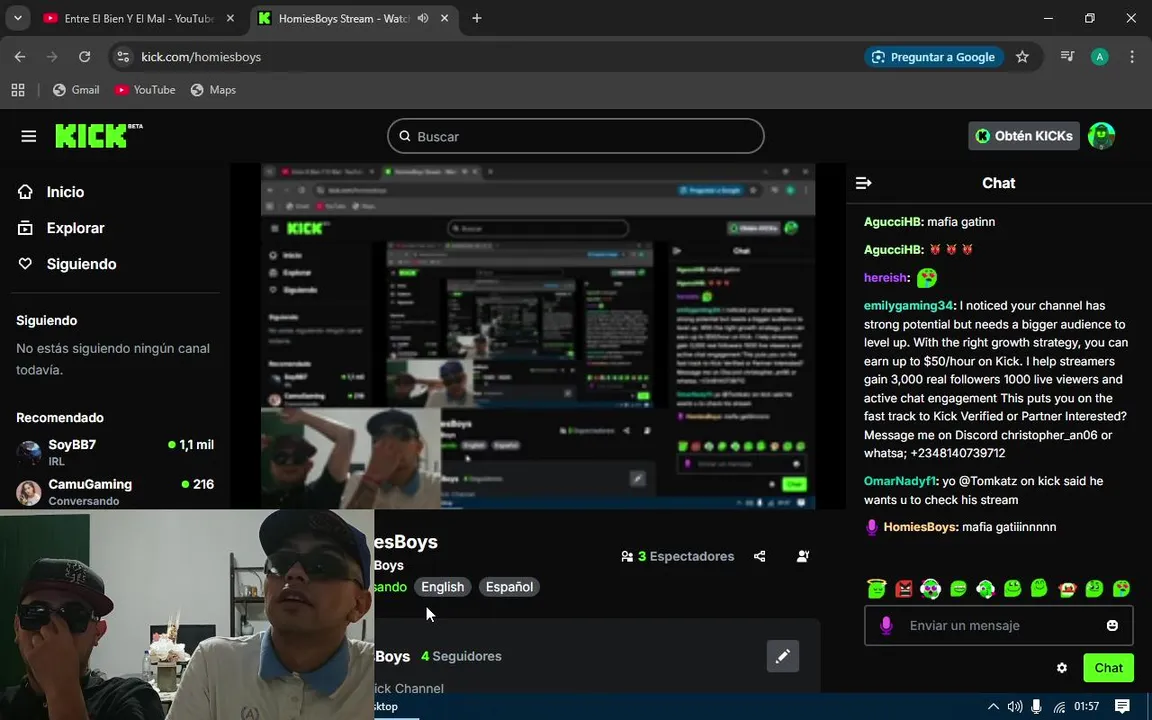
Task: Collapse the chat panel with arrow icon
Action: (x=863, y=183)
